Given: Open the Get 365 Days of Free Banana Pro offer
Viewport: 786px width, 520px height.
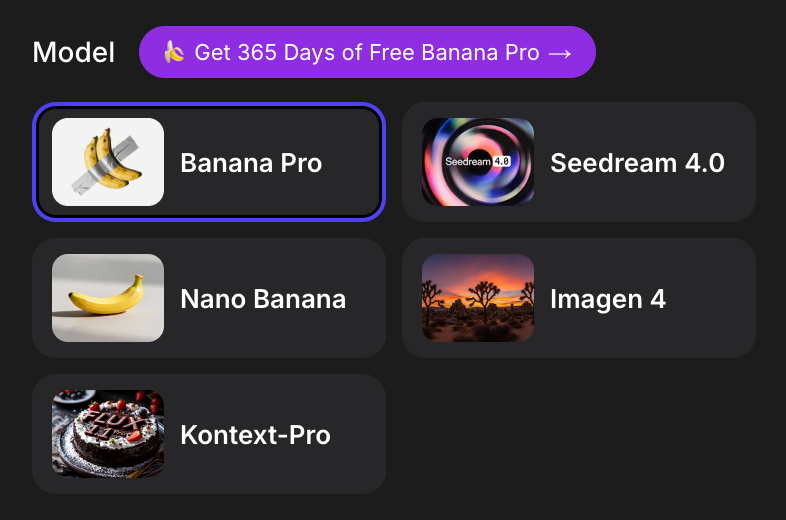Looking at the screenshot, I should pyautogui.click(x=367, y=52).
